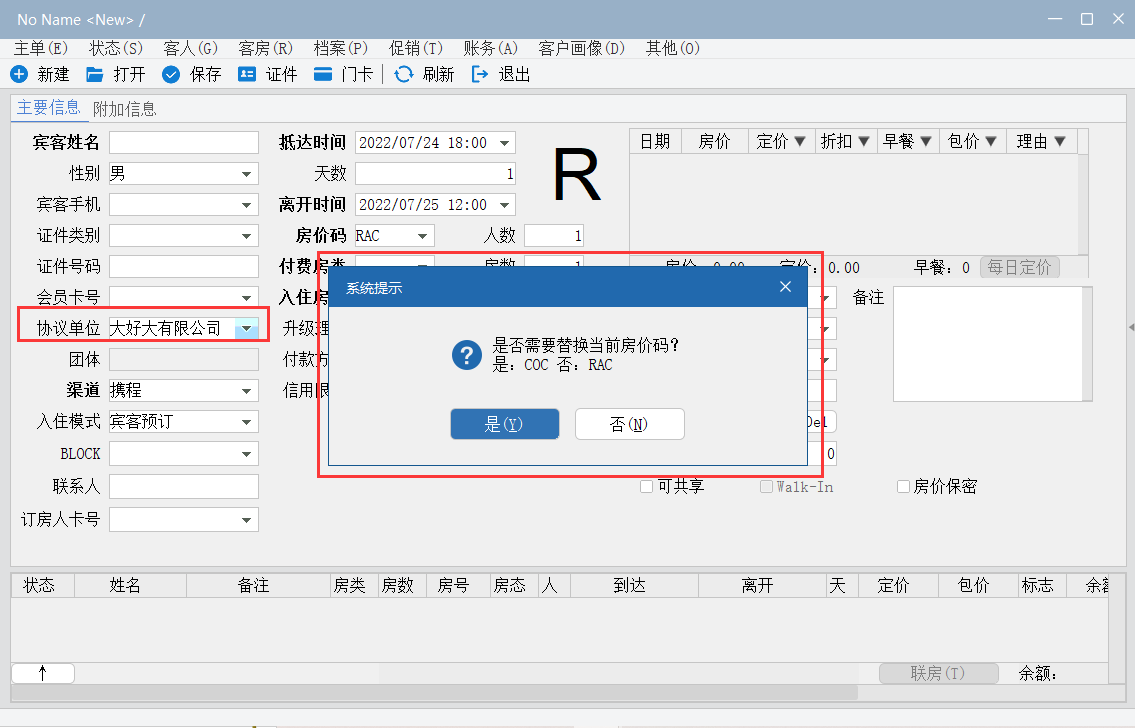Open the 会员卡号 dropdown

(x=247, y=297)
